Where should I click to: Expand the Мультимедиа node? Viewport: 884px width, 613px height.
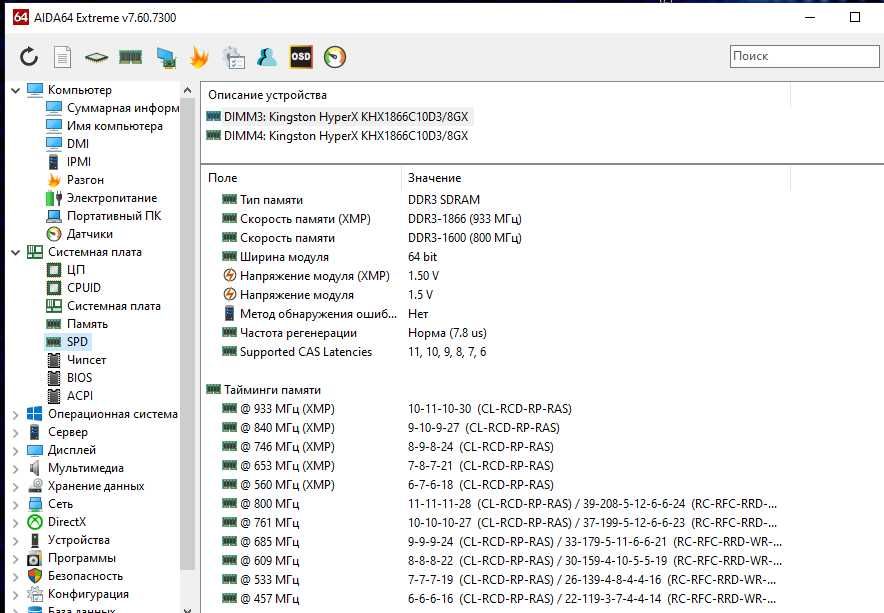point(15,469)
